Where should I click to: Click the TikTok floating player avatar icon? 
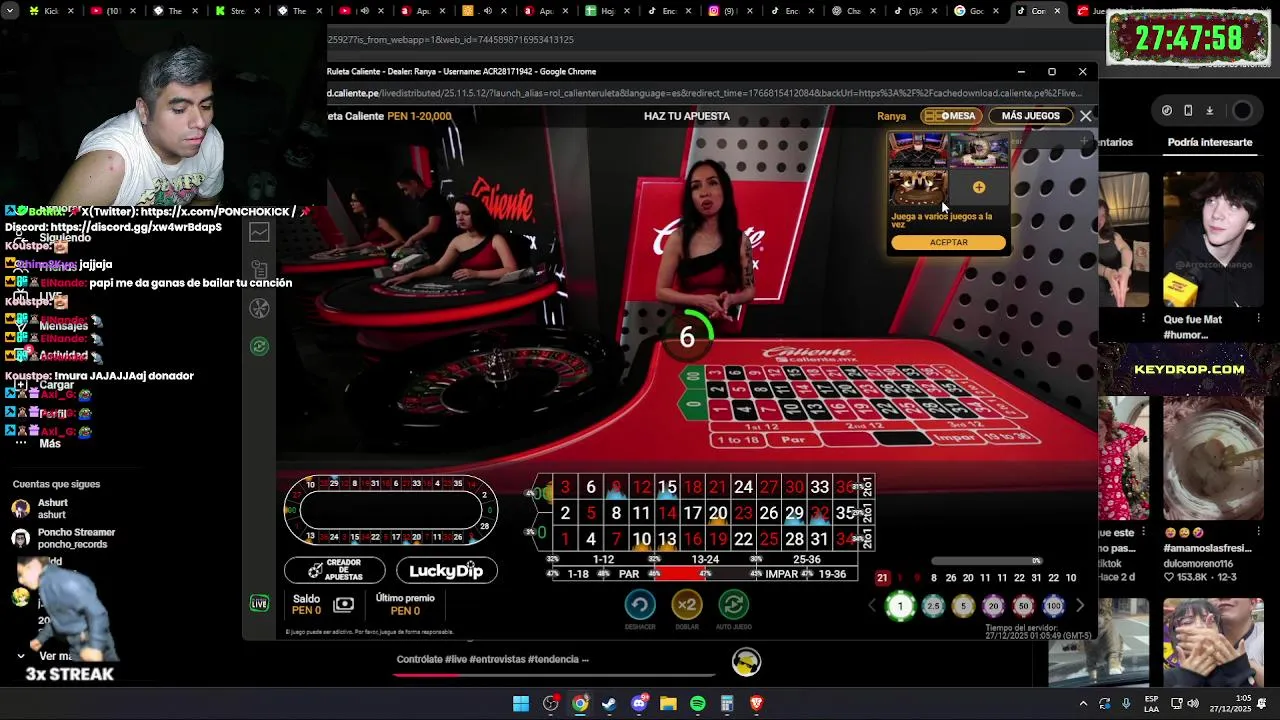tap(746, 661)
